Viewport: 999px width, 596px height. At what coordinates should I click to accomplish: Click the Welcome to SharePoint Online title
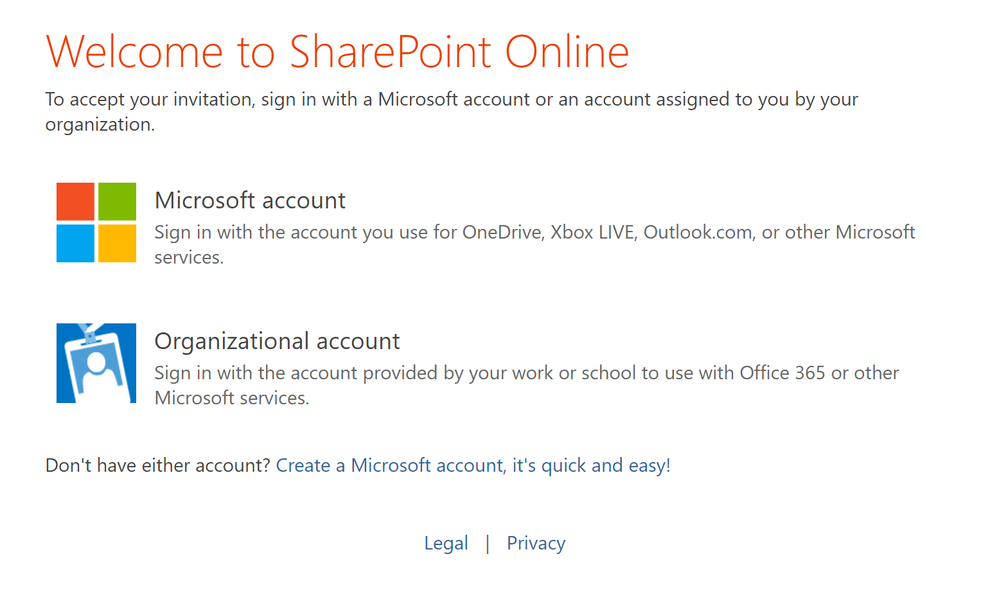(337, 51)
